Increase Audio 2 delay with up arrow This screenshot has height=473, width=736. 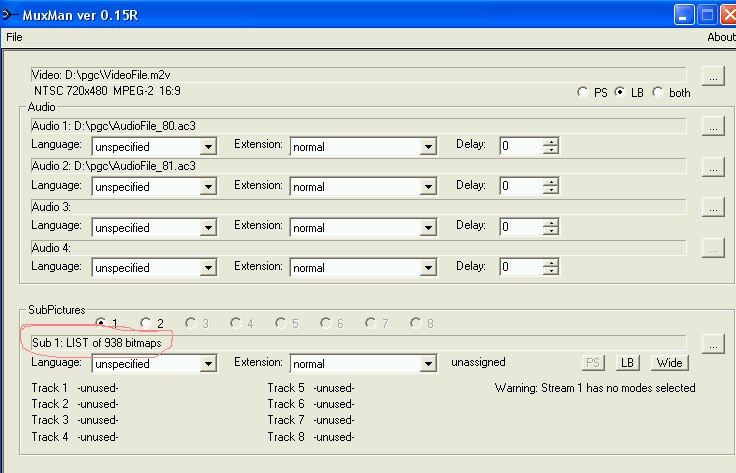[551, 182]
